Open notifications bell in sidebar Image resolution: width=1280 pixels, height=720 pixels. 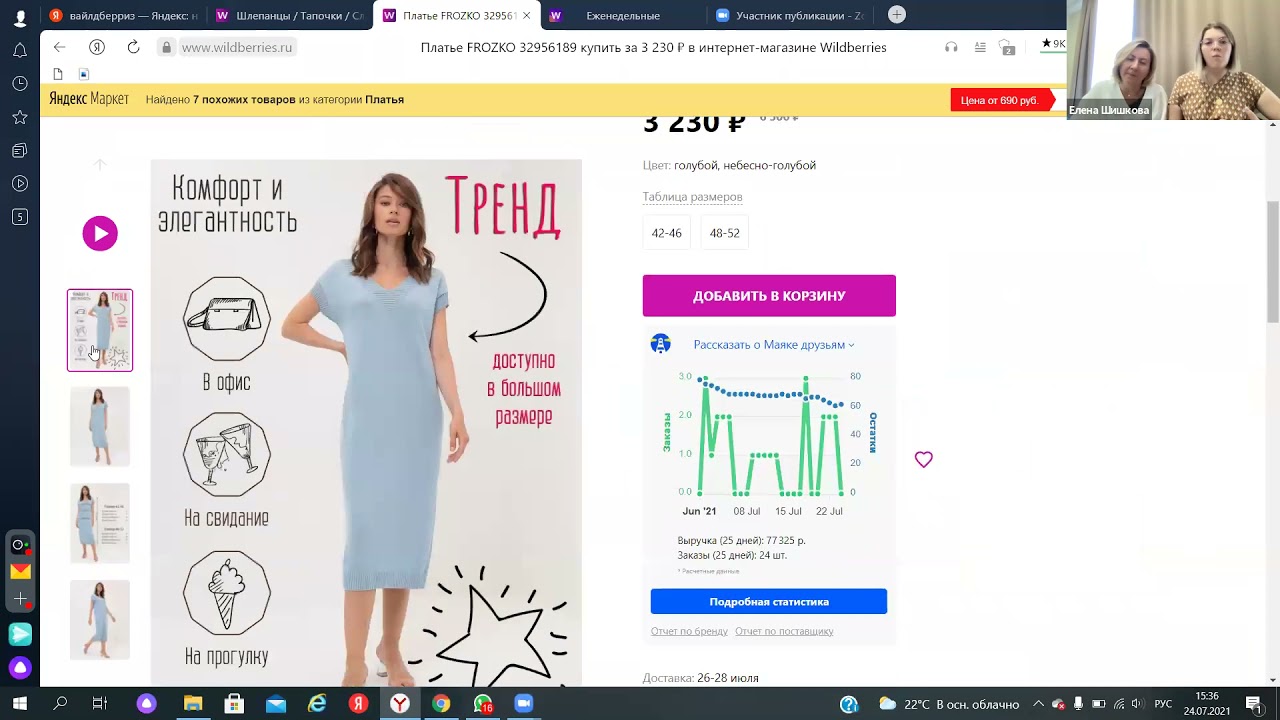pyautogui.click(x=20, y=50)
